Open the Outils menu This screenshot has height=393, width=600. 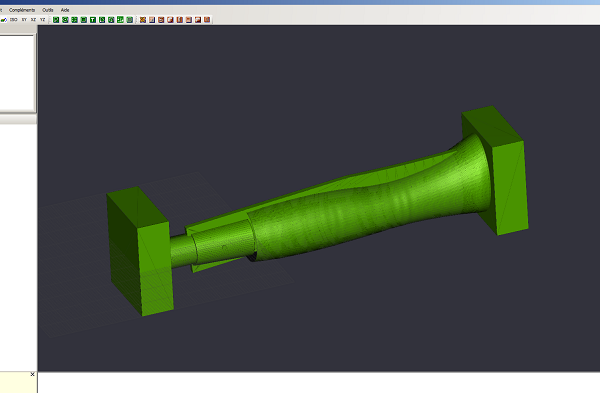tap(48, 10)
